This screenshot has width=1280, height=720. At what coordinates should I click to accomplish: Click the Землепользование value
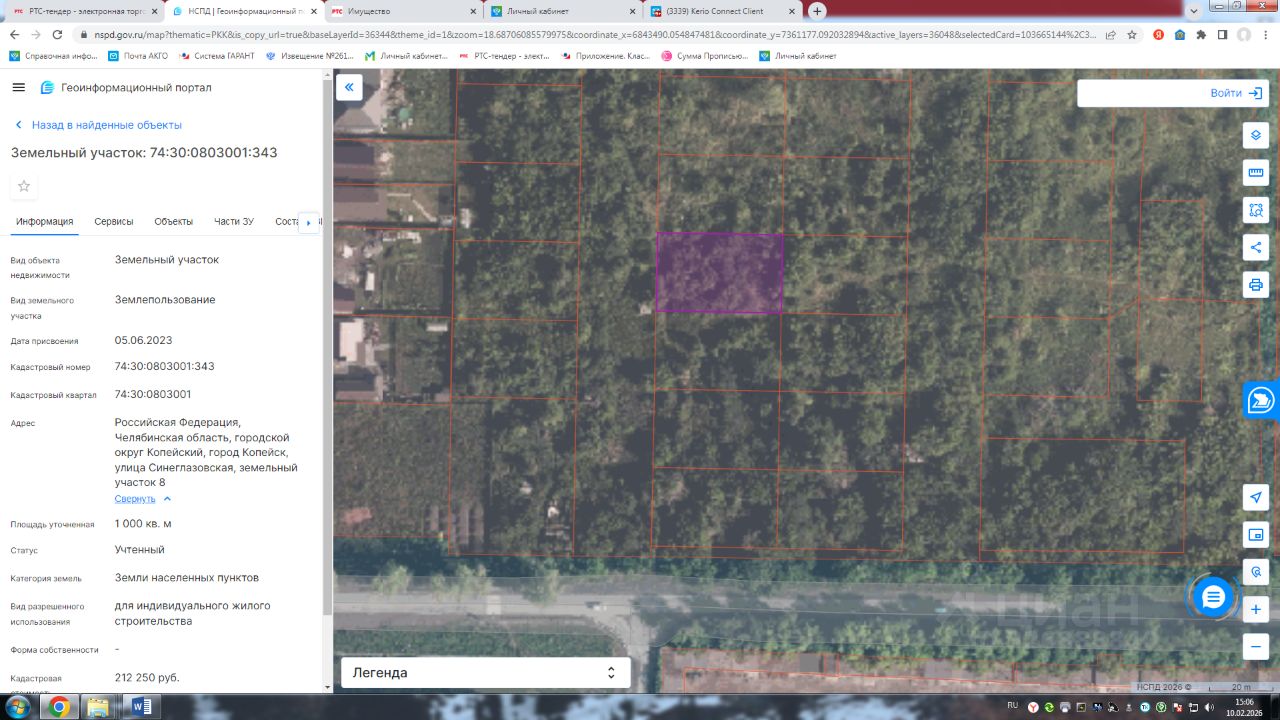point(165,300)
